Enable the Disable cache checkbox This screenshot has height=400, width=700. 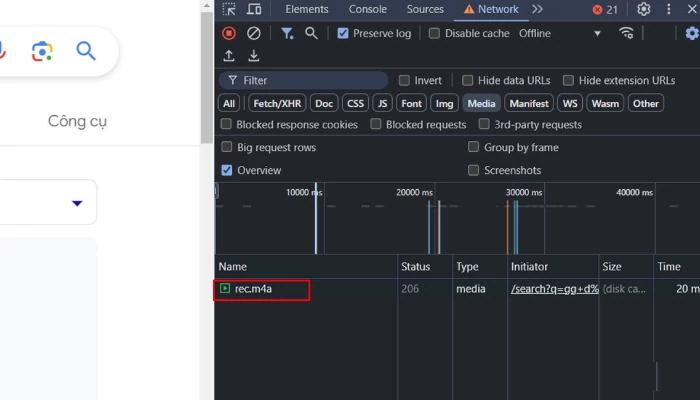(434, 33)
